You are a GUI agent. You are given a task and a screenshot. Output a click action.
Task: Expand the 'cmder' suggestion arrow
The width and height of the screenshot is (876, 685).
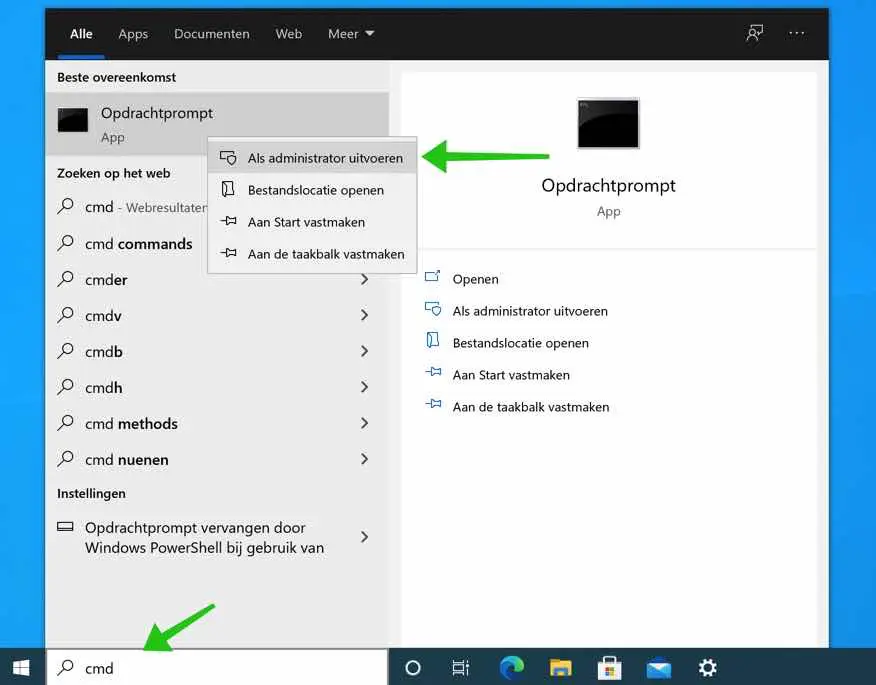pos(364,279)
